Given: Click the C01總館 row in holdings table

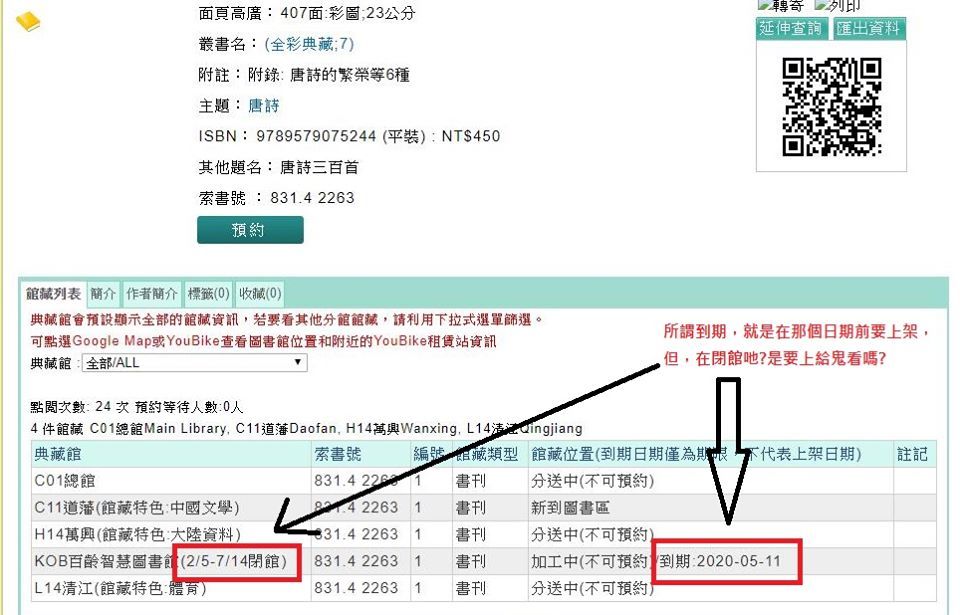Looking at the screenshot, I should pos(62,481).
